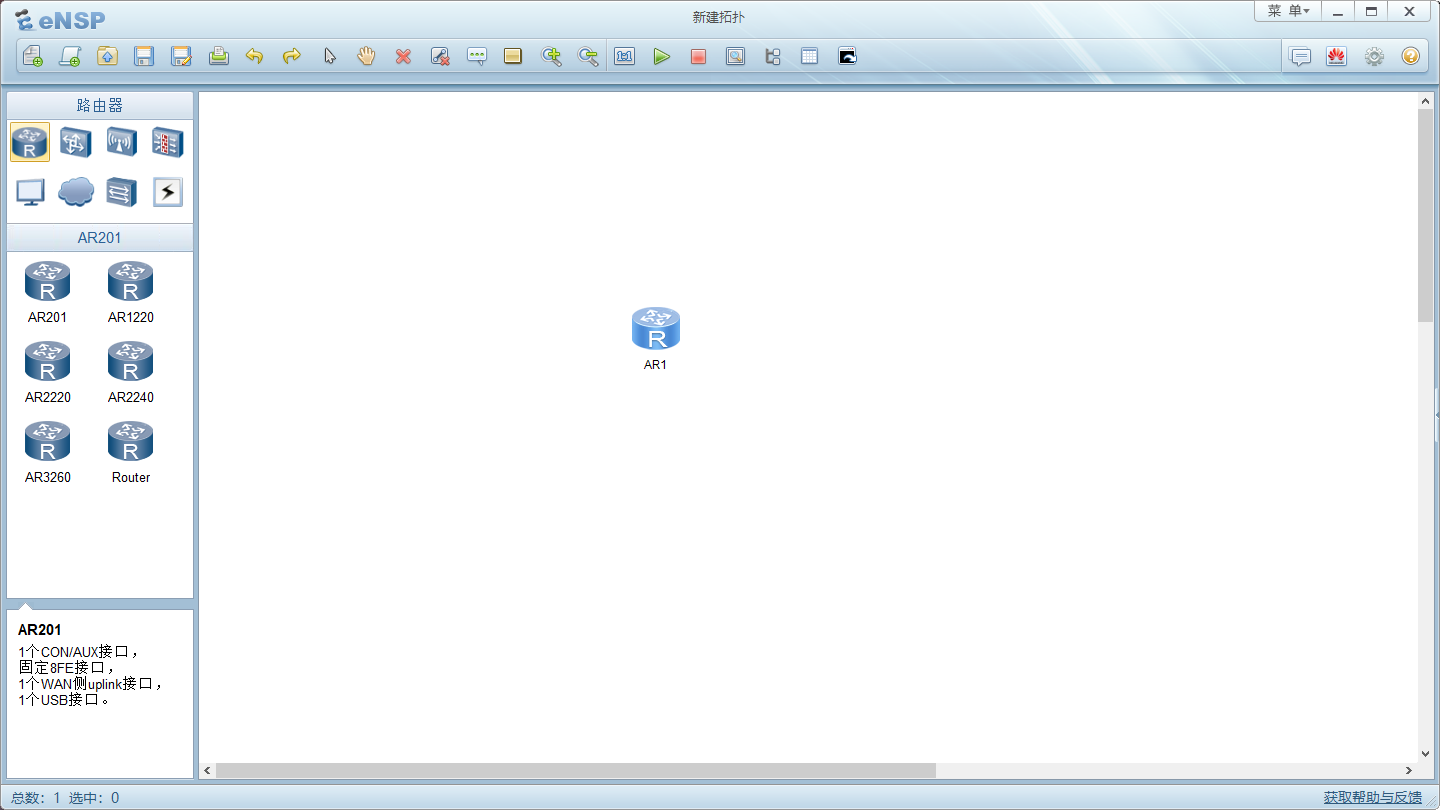Image resolution: width=1440 pixels, height=810 pixels.
Task: Click the delete all connections icon
Action: pyautogui.click(x=440, y=57)
